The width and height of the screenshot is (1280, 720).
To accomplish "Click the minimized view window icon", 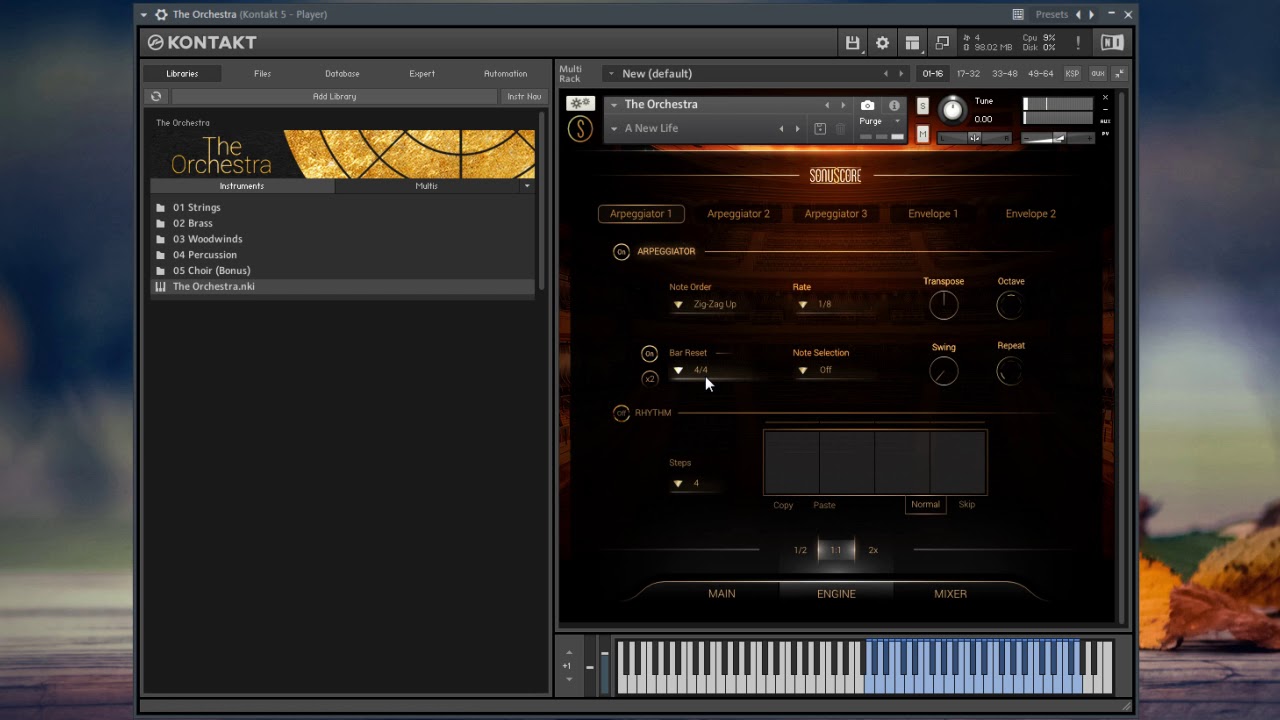I will coord(942,43).
